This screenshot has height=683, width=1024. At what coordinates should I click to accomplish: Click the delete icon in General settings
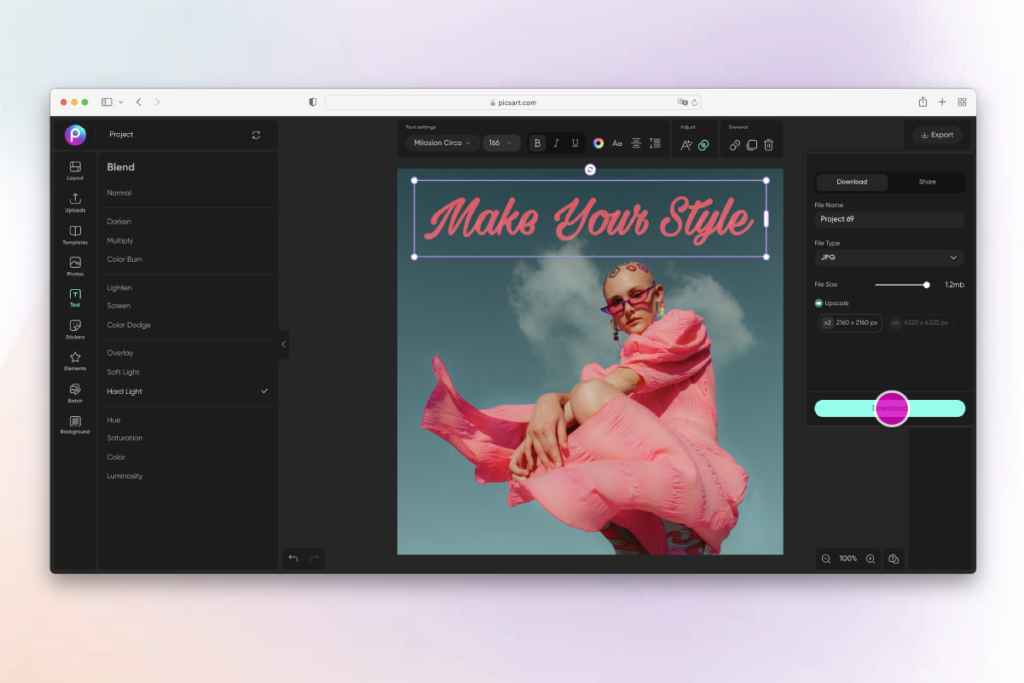point(767,145)
